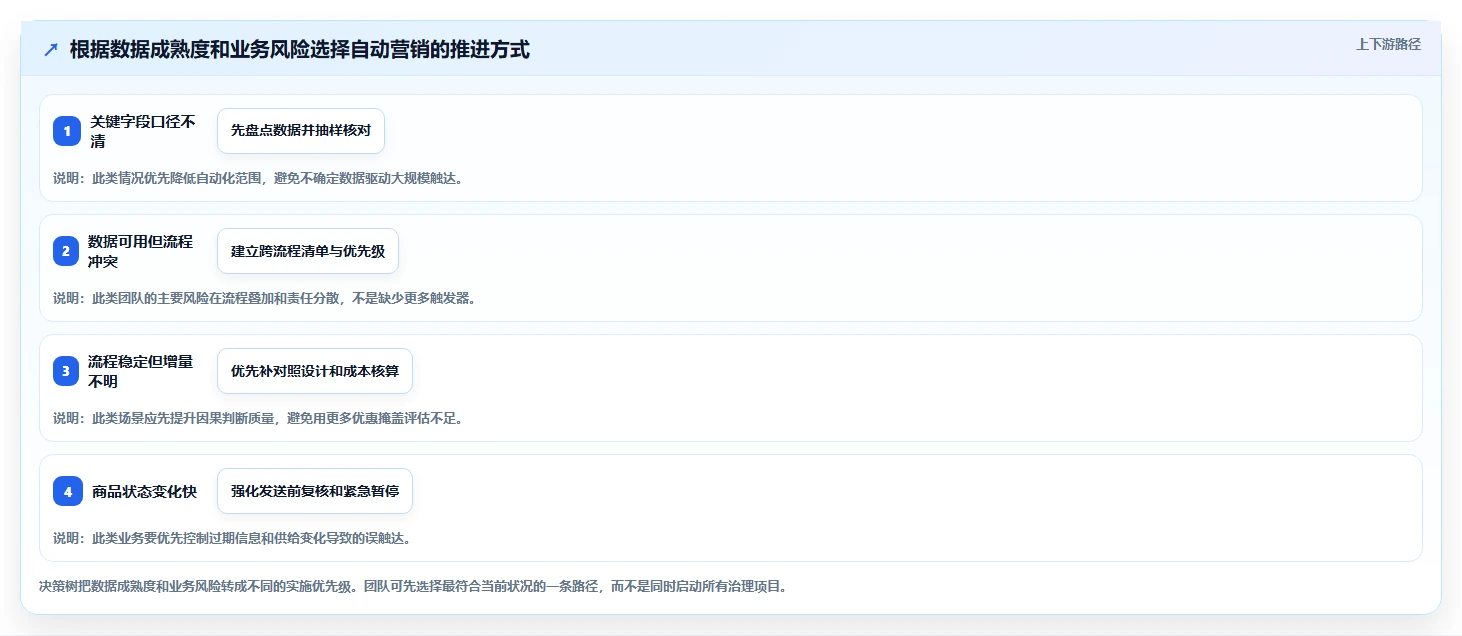Click the note about 流程叠加和责任分散
Image resolution: width=1462 pixels, height=636 pixels.
tap(264, 298)
